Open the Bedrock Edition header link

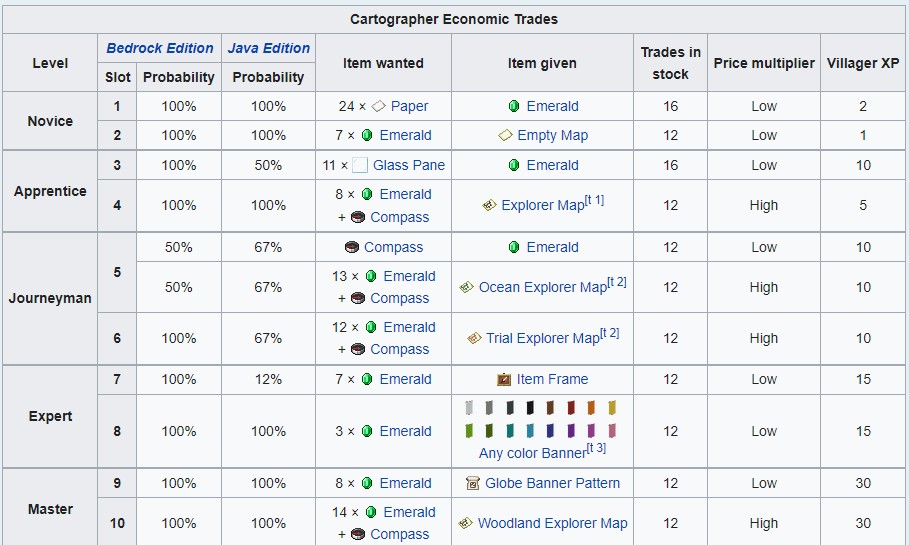tap(160, 48)
